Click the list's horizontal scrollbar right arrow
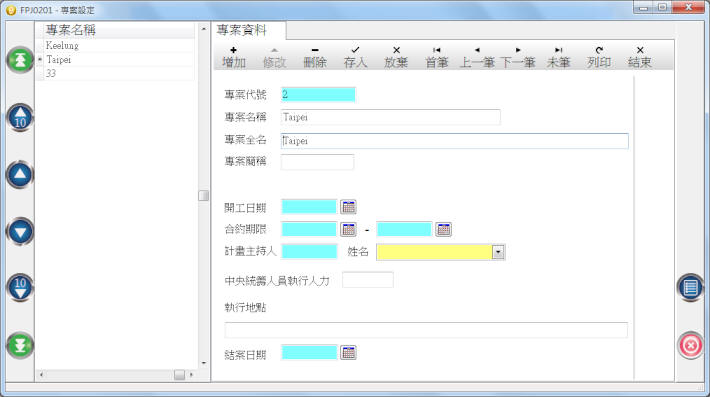Image resolution: width=710 pixels, height=397 pixels. [x=191, y=374]
